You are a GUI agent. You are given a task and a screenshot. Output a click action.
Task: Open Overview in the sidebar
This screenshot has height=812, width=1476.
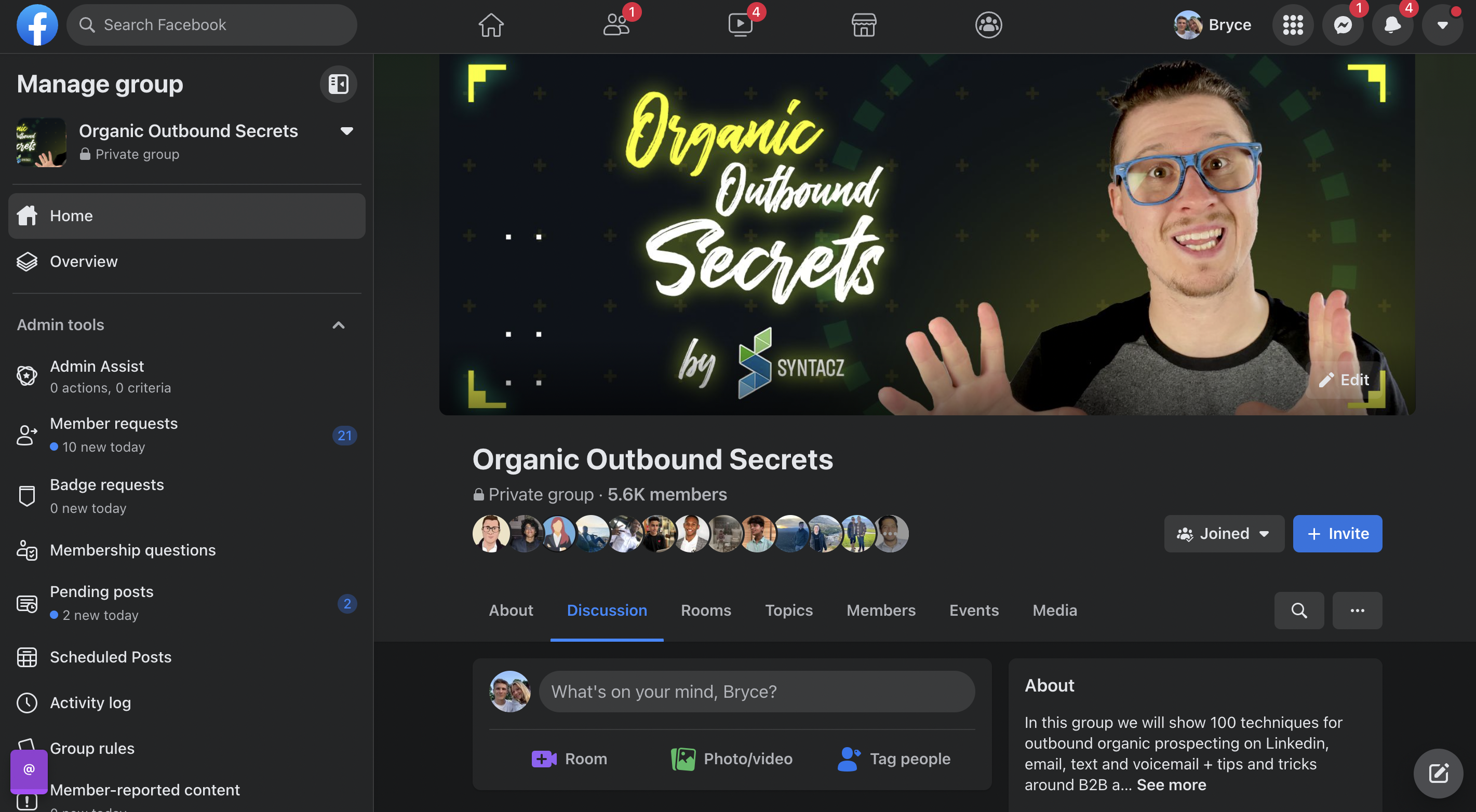click(187, 262)
